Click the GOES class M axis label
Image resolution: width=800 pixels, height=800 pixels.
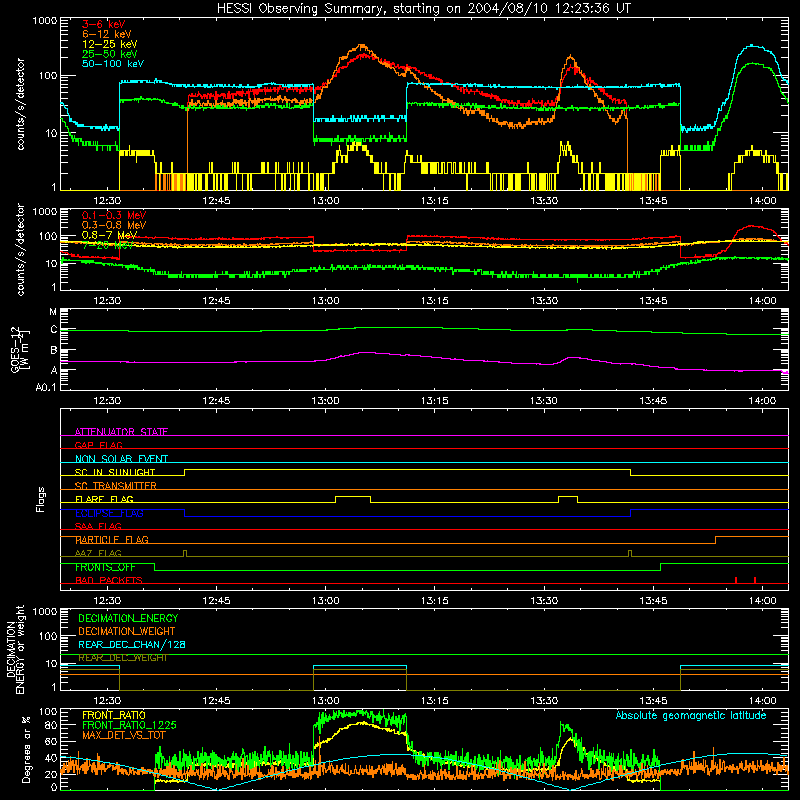(53, 312)
